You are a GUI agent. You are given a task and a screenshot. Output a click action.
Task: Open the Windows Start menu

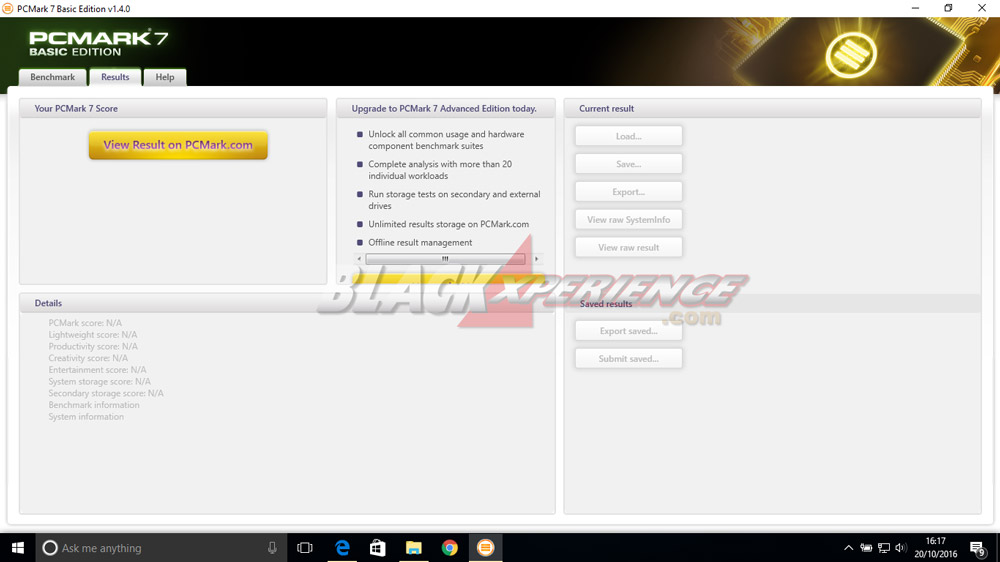[x=17, y=548]
